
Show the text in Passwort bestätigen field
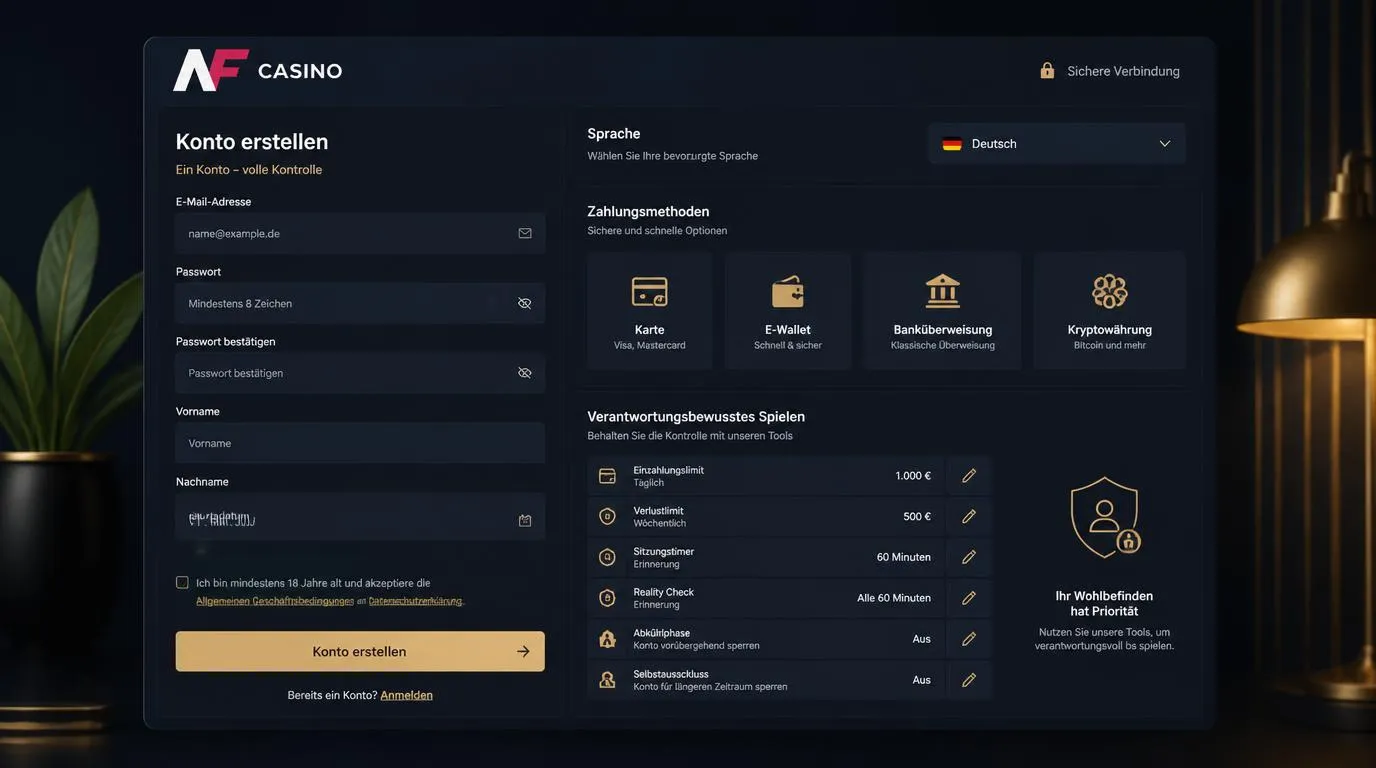click(x=525, y=373)
